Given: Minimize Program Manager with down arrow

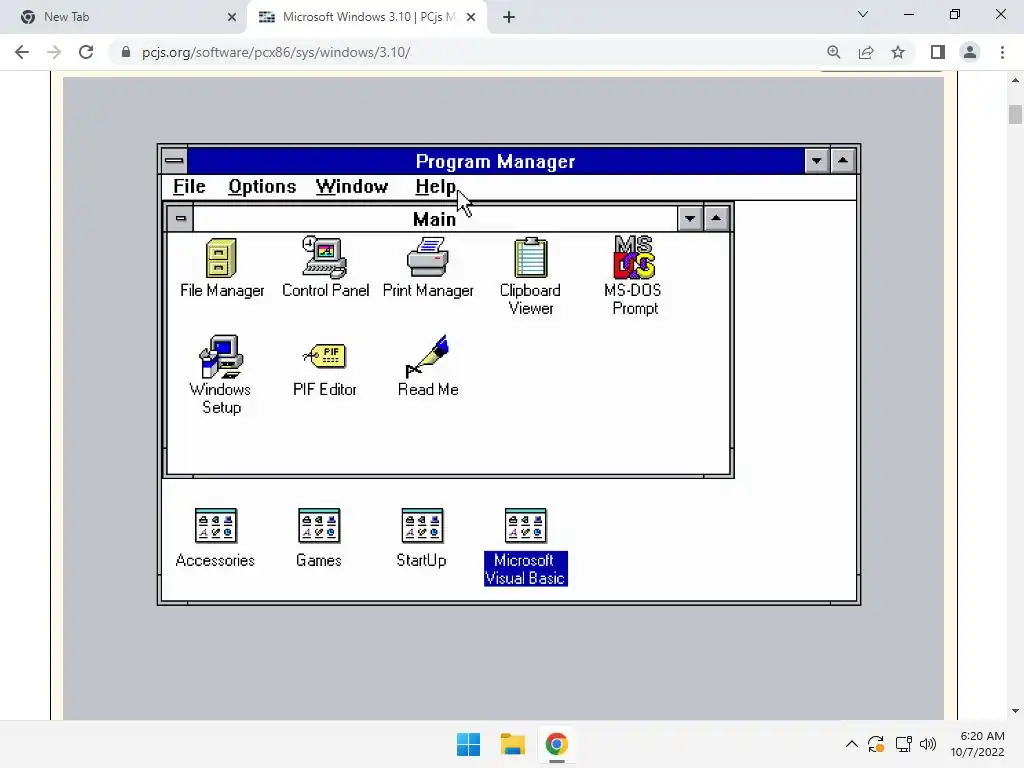Looking at the screenshot, I should point(816,161).
